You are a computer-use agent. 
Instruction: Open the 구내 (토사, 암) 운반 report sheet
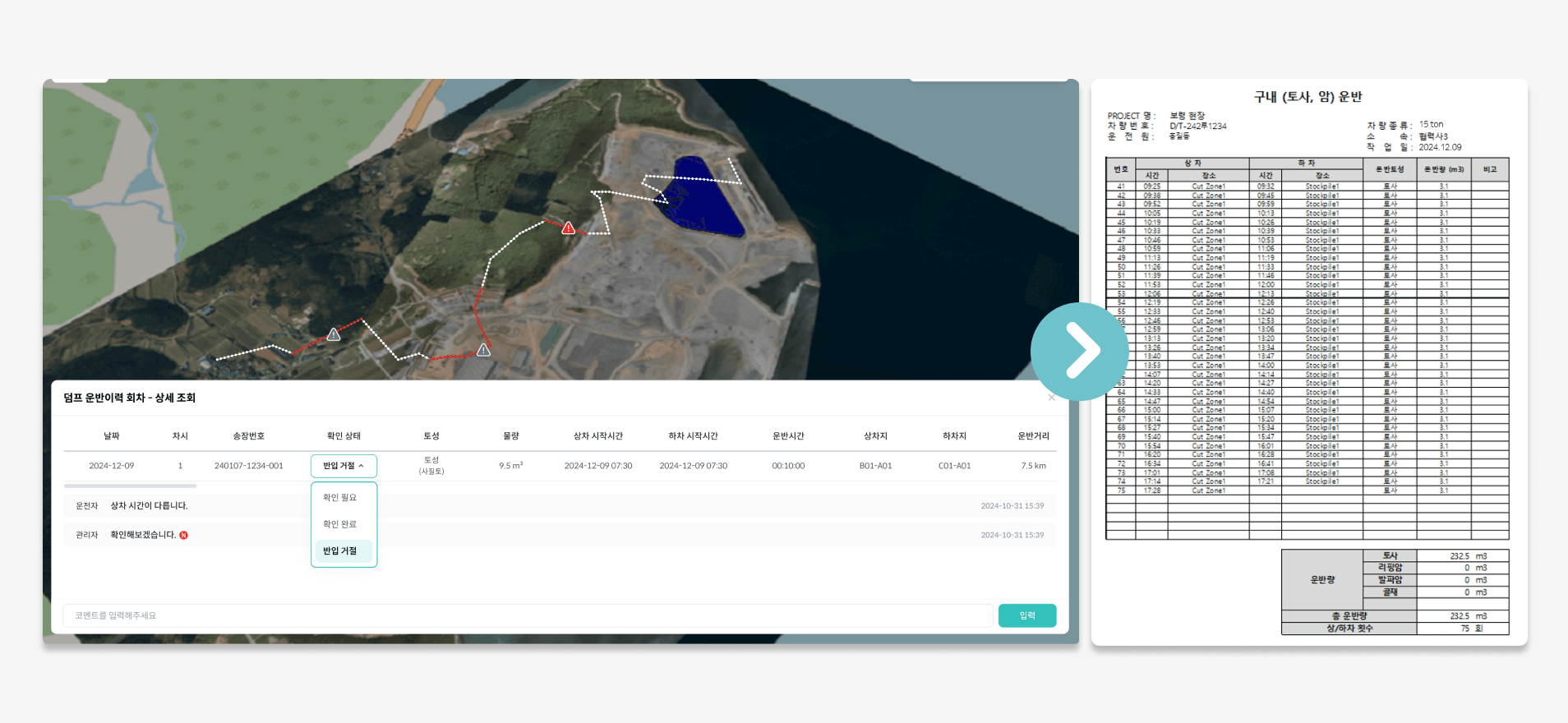tap(1308, 361)
